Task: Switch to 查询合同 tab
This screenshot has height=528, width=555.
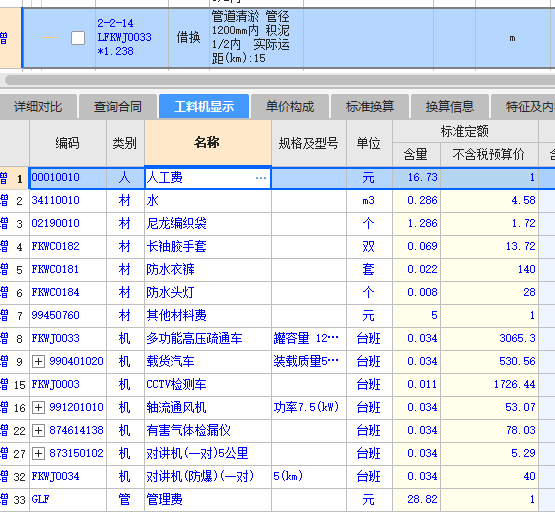Action: pos(118,107)
